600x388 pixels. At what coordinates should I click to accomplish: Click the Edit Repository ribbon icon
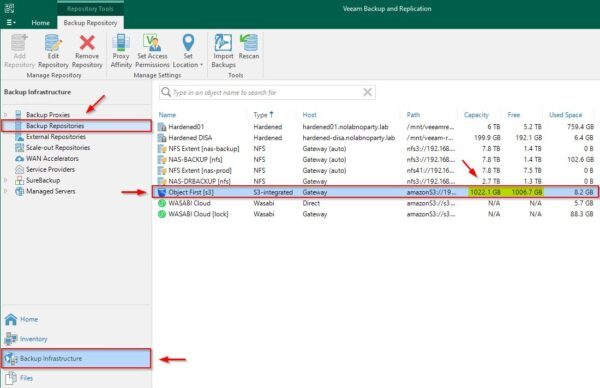click(x=53, y=43)
